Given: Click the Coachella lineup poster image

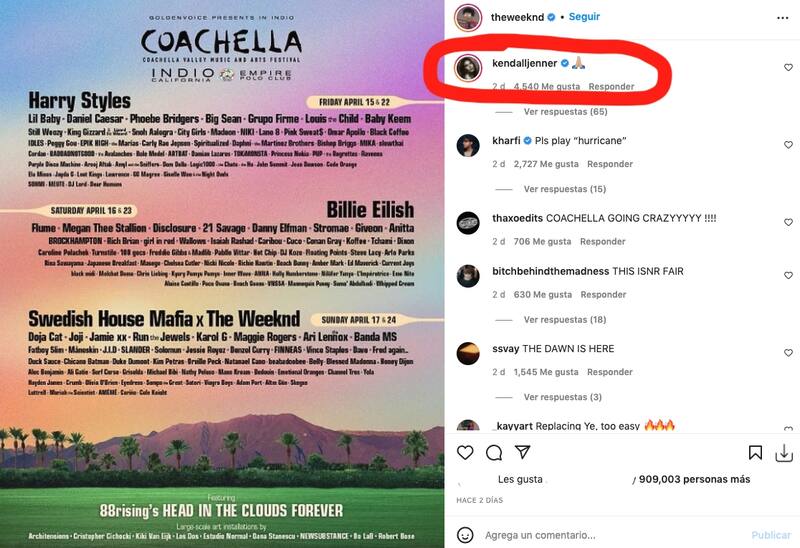Looking at the screenshot, I should [x=222, y=274].
